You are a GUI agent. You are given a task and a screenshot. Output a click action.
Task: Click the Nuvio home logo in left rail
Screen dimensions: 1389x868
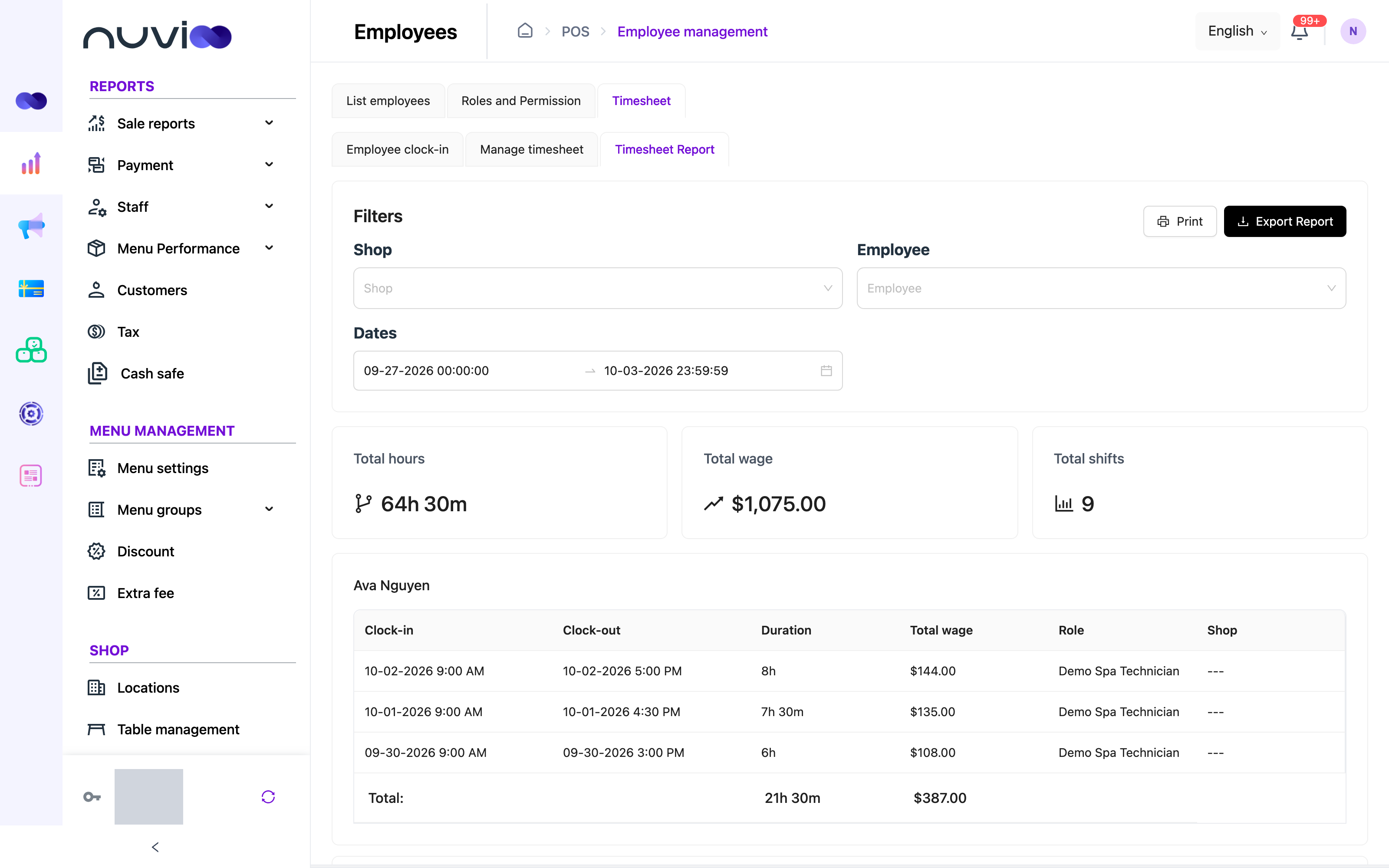[31, 101]
